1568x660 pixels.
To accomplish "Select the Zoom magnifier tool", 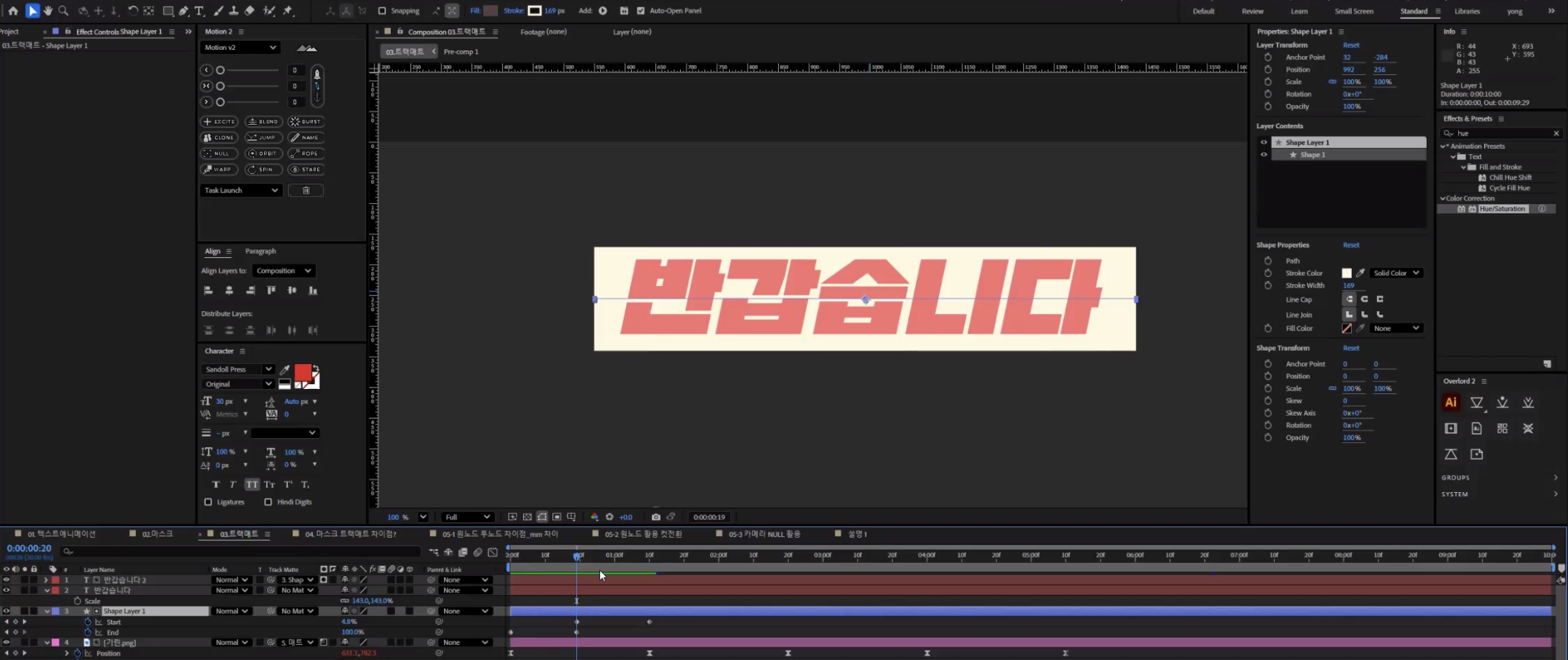I will coord(63,11).
